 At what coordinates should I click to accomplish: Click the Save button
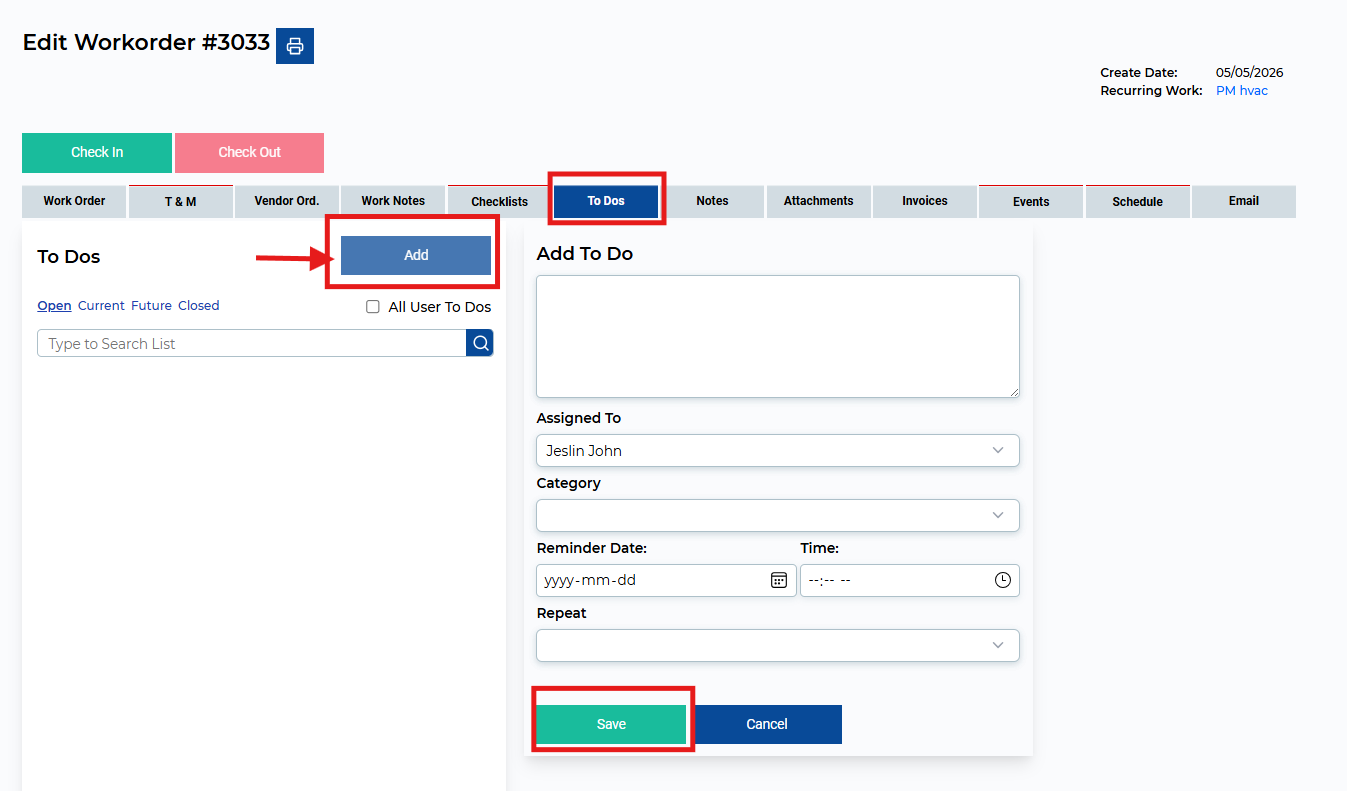(x=611, y=724)
